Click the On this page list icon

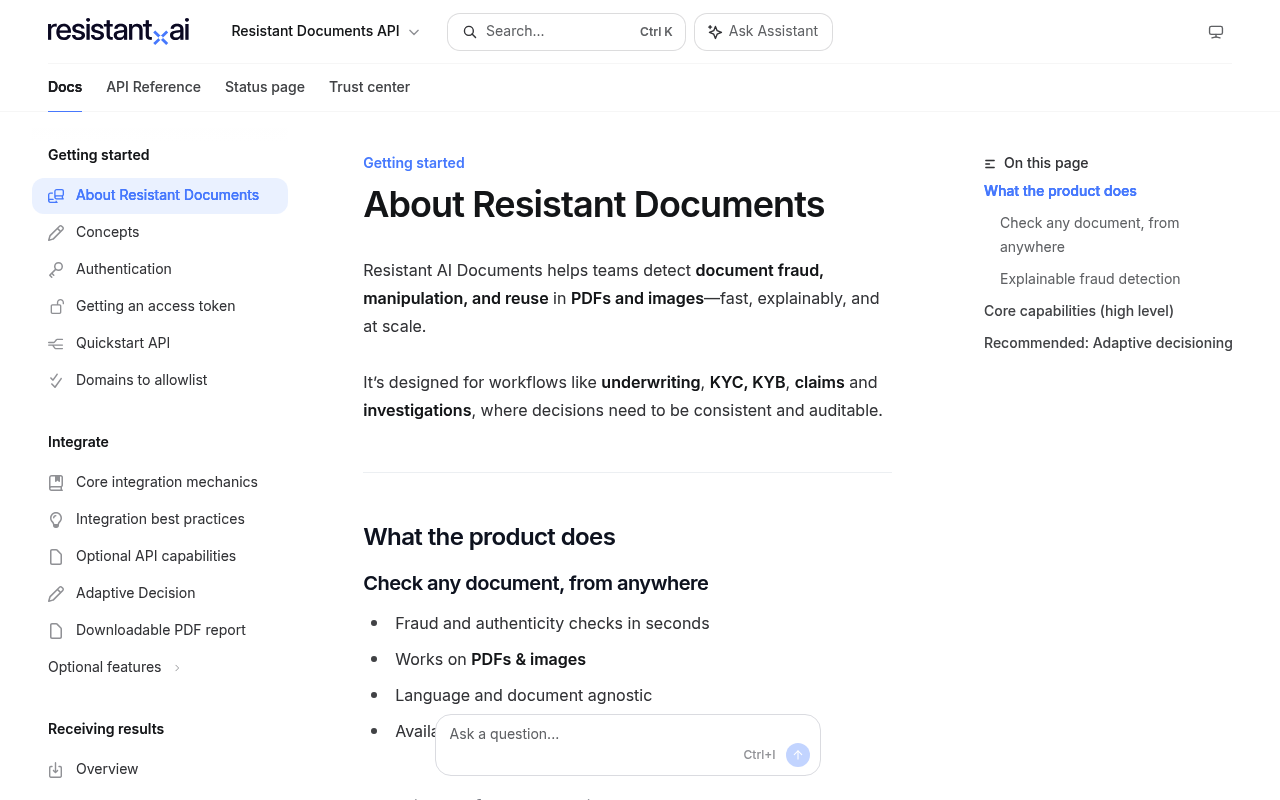pyautogui.click(x=990, y=164)
